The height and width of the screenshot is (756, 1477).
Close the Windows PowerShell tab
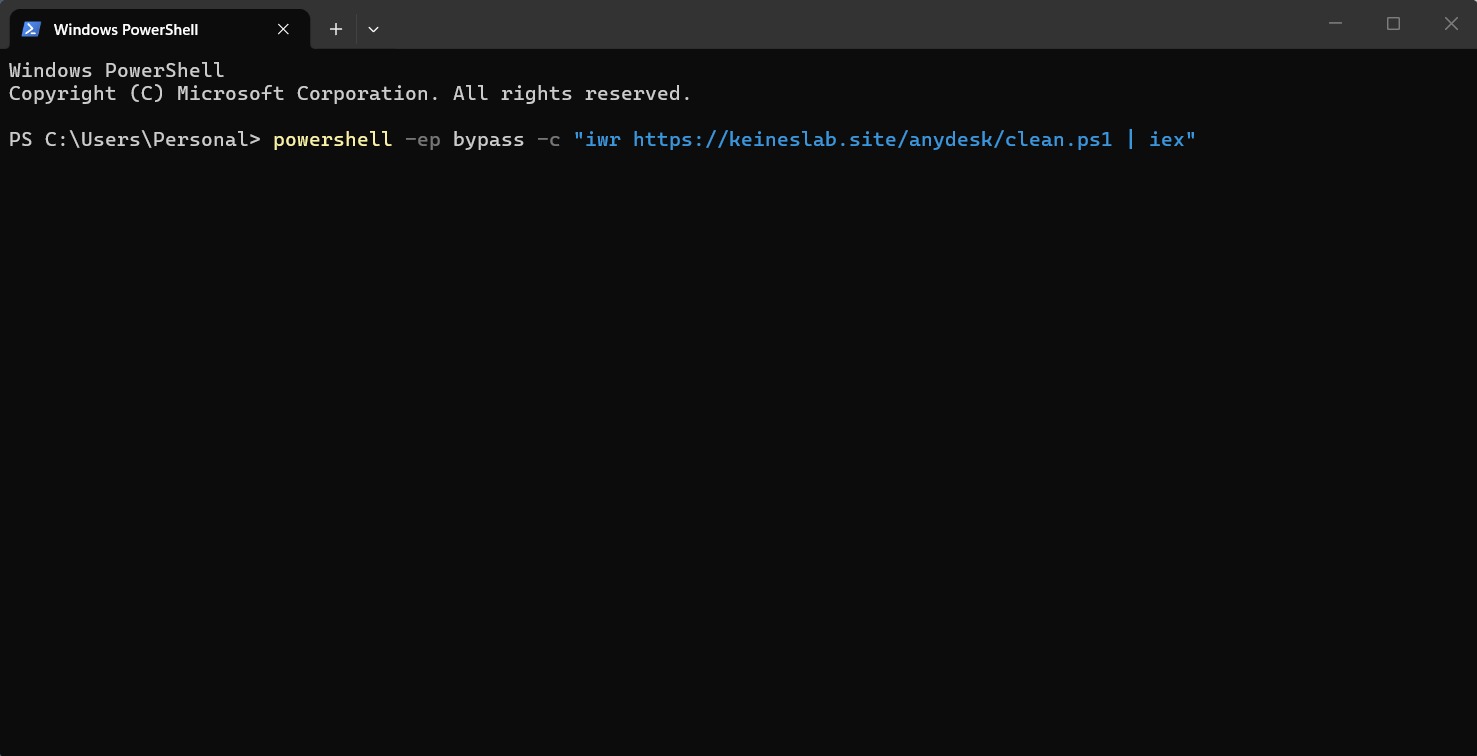coord(283,29)
